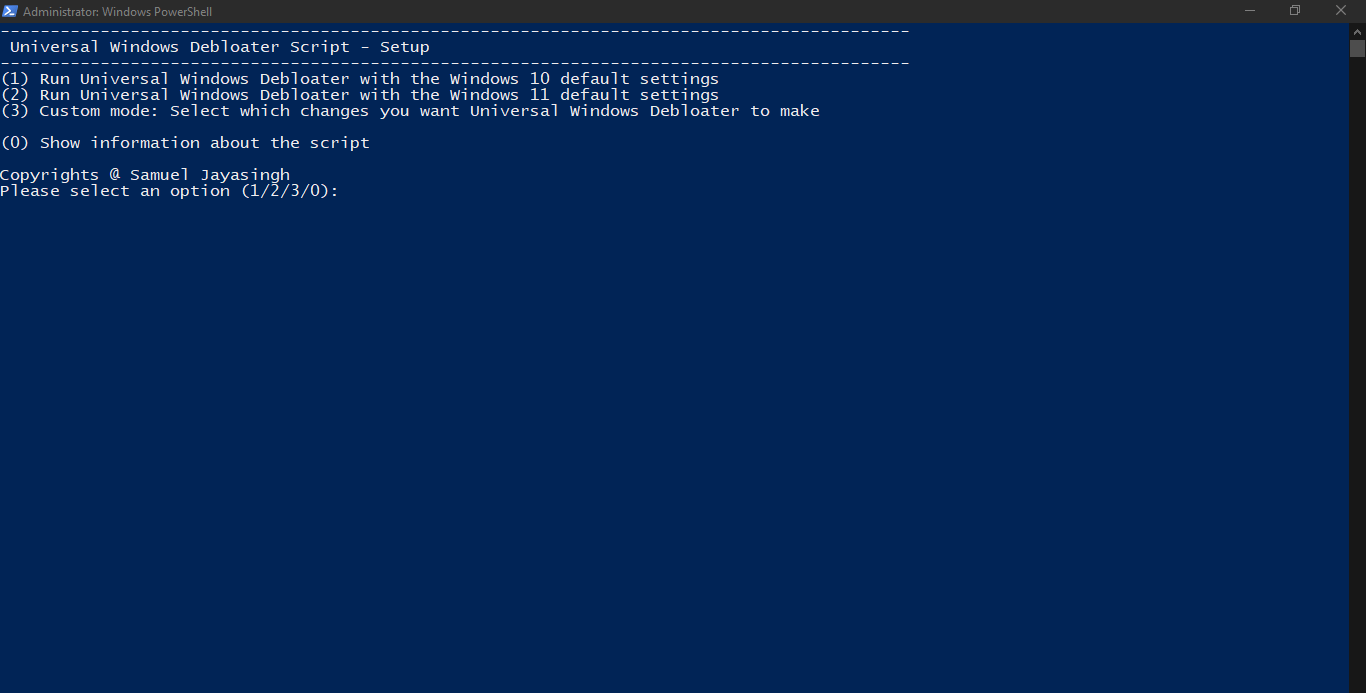Screen dimensions: 1366x693
Task: Click the Copyrights Samuel Jayasingh line
Action: (x=145, y=174)
